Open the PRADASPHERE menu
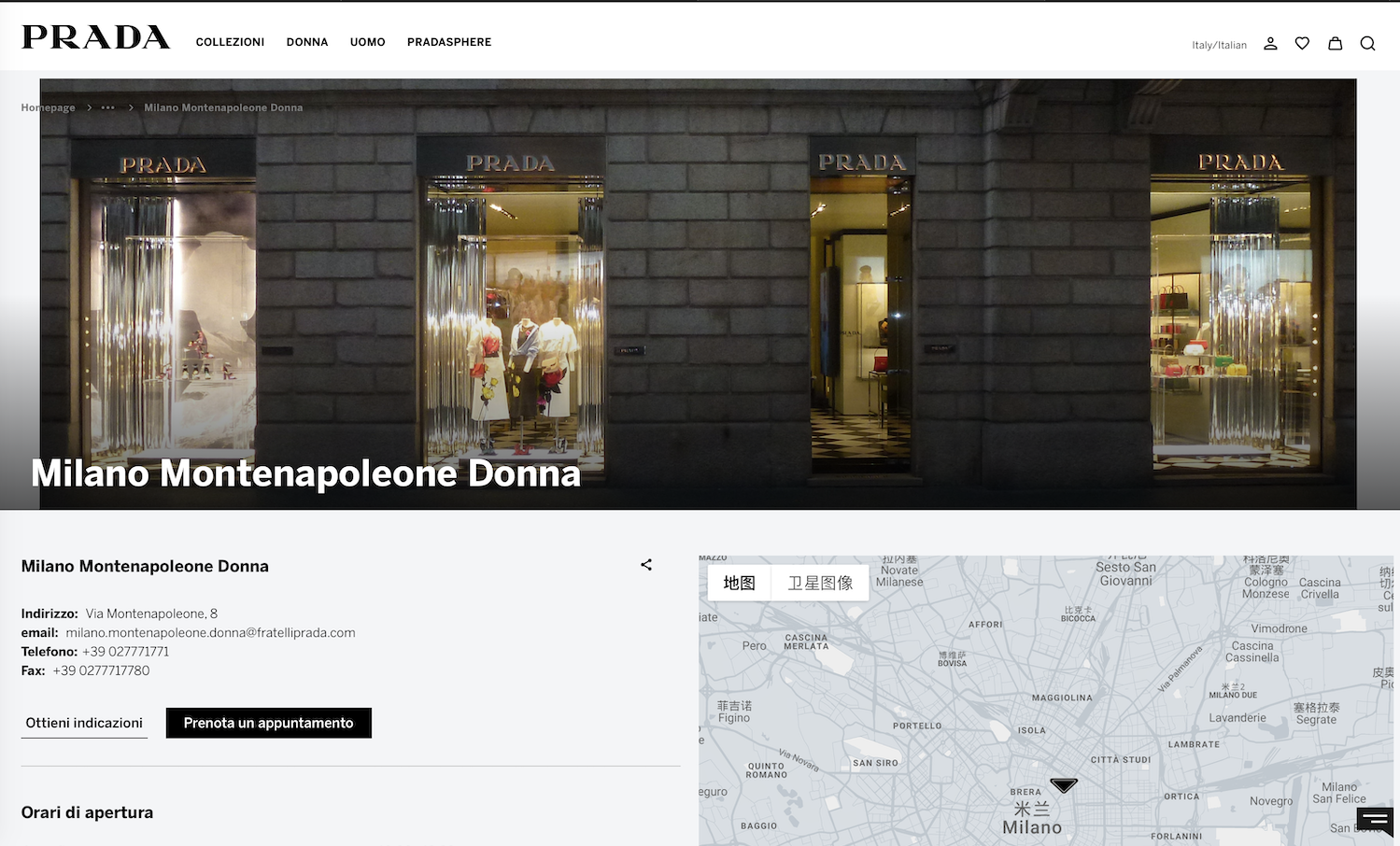1400x846 pixels. [449, 42]
